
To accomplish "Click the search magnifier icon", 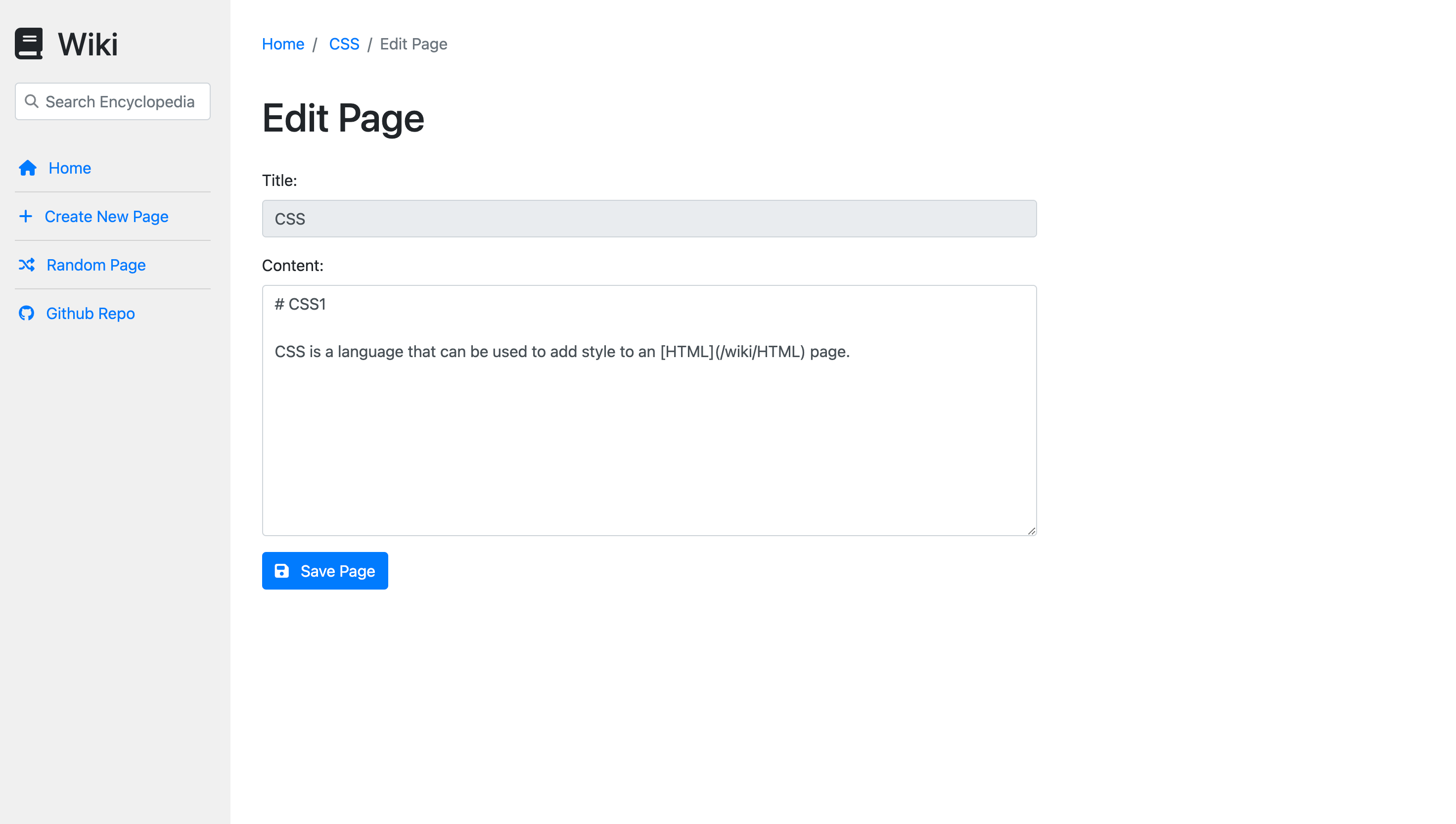I will [x=32, y=101].
